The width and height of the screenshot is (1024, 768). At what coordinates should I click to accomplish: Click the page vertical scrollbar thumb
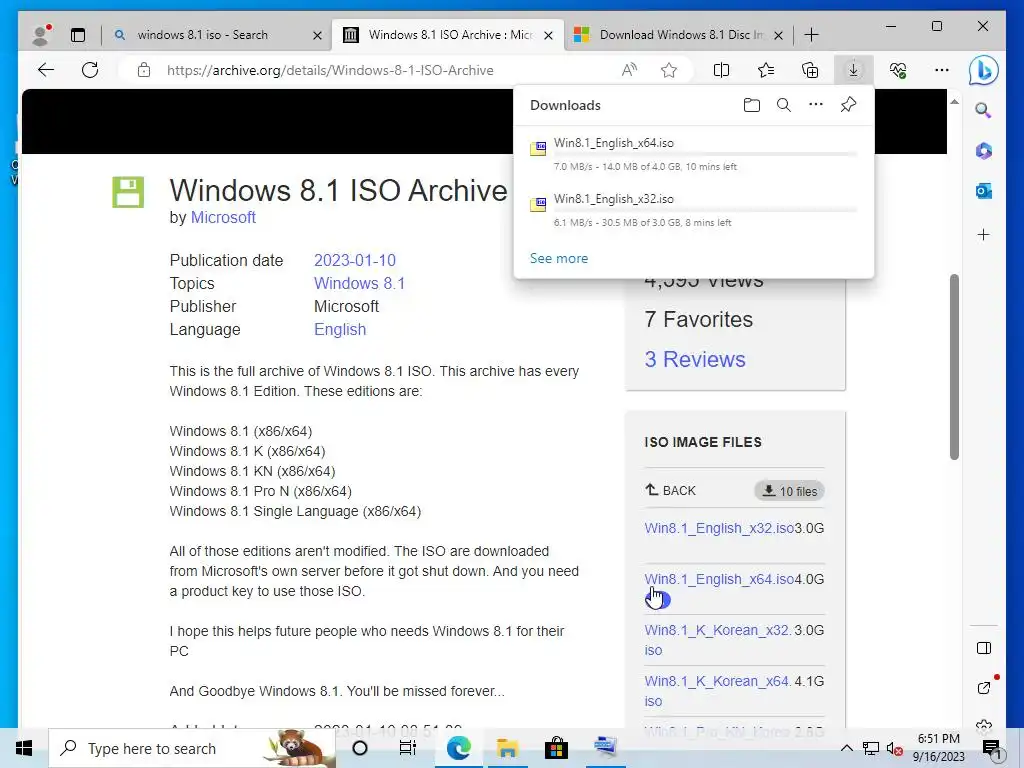point(954,367)
